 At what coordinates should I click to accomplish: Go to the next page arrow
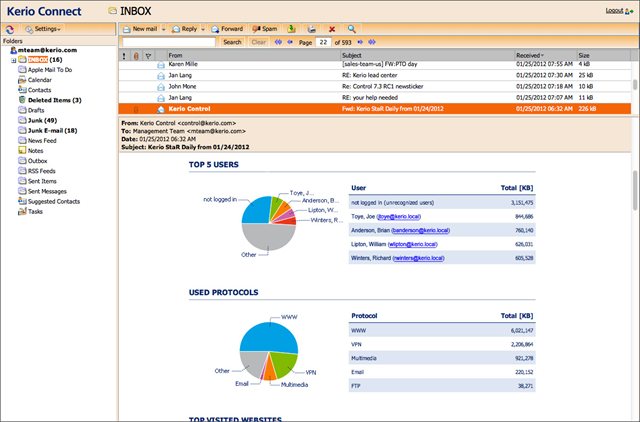coord(360,42)
